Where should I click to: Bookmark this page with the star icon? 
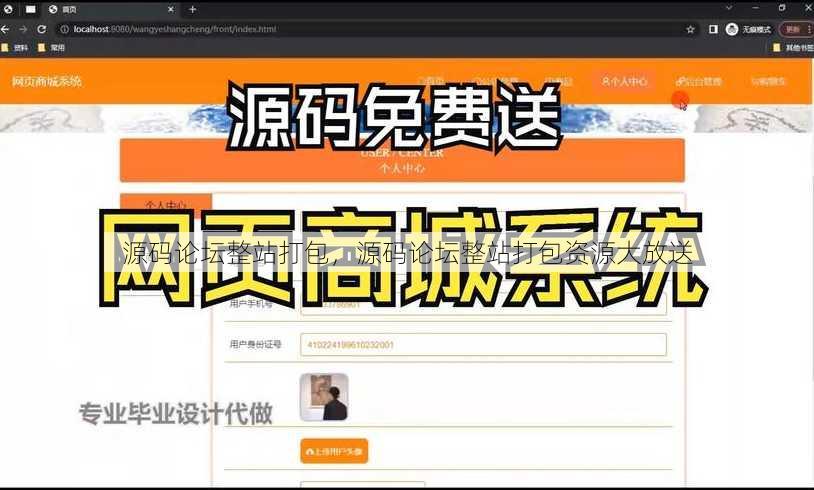click(x=690, y=30)
